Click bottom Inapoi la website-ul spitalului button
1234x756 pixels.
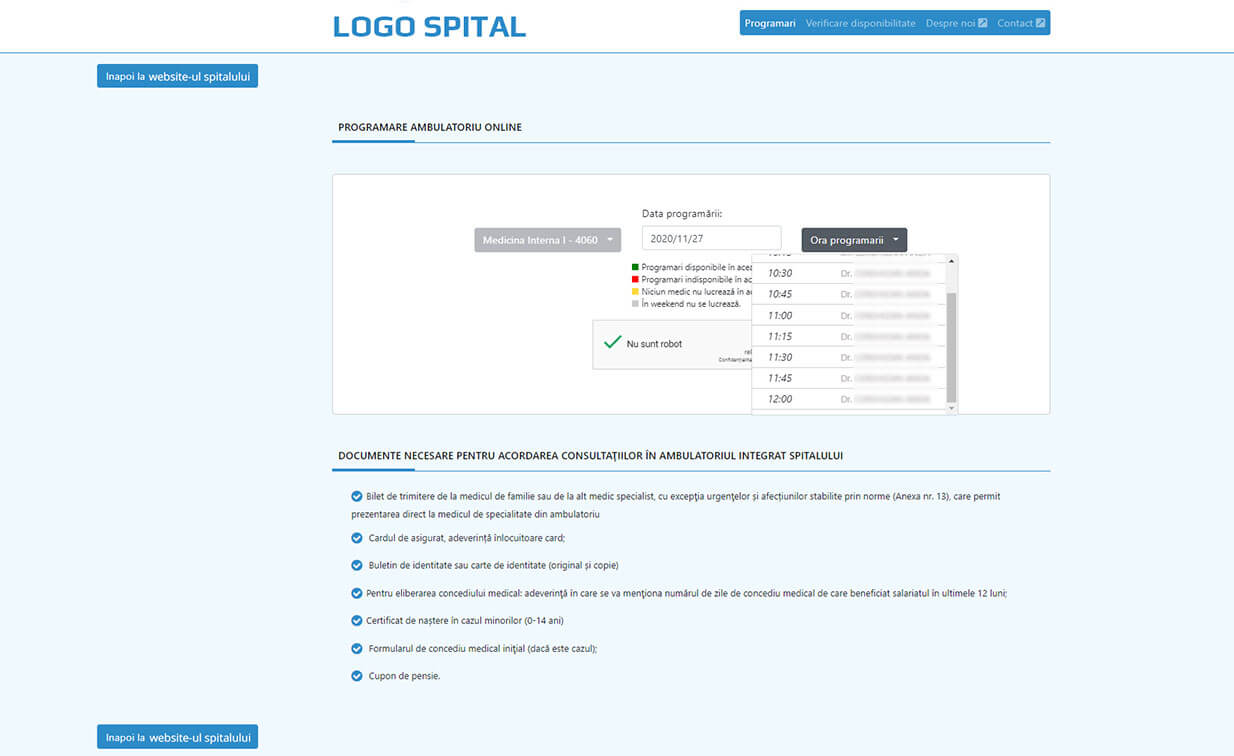tap(177, 737)
